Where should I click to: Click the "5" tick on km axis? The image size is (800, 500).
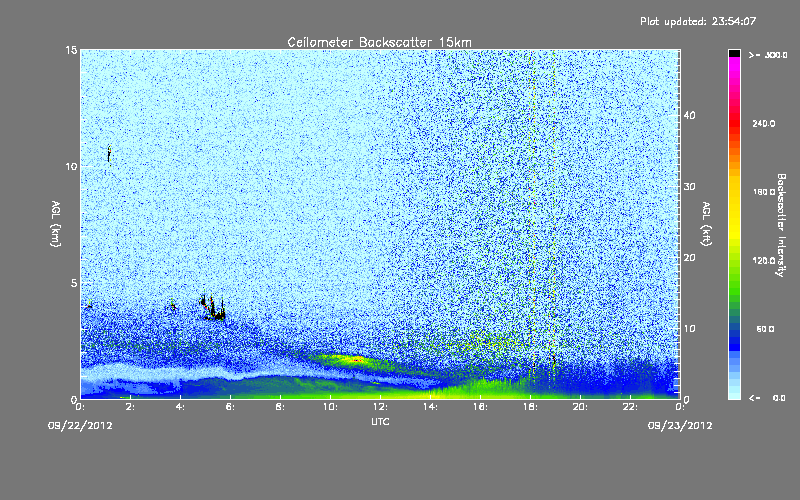(74, 283)
